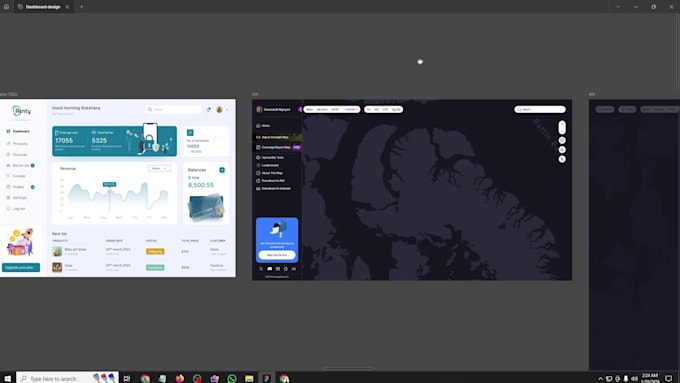Click the No of products card icon

pos(190,133)
